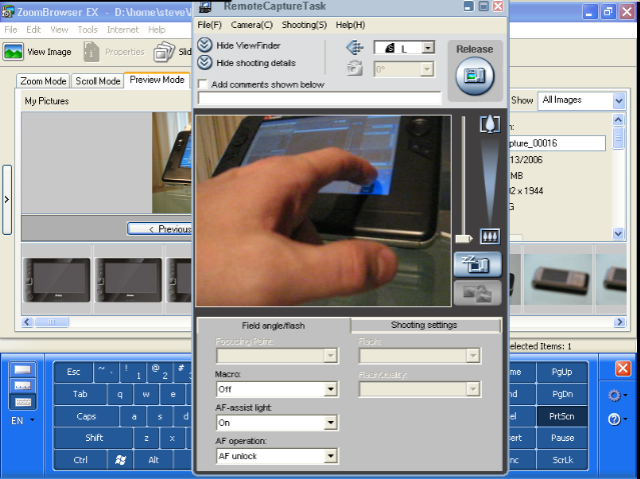Open Internet menu in ZoomBrowser

tap(122, 29)
